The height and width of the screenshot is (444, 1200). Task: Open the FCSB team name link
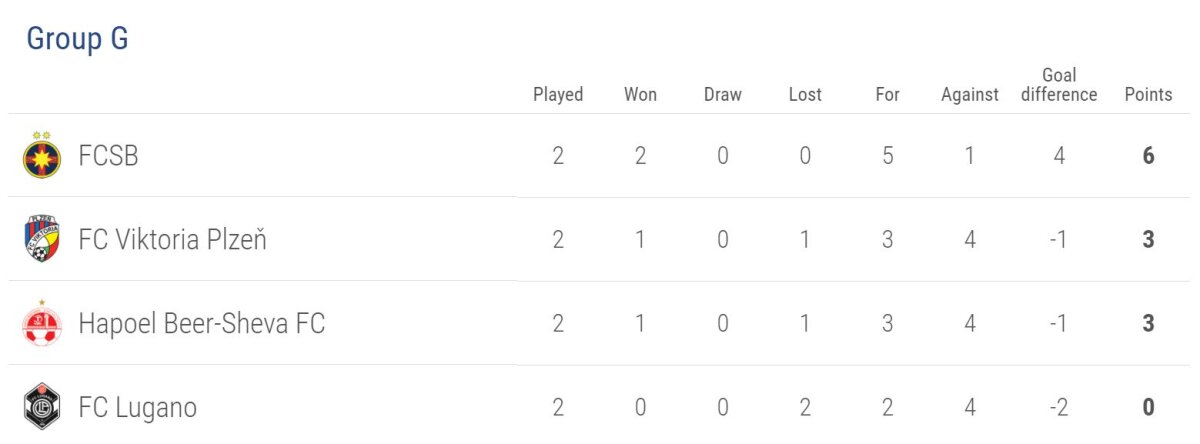coord(108,156)
